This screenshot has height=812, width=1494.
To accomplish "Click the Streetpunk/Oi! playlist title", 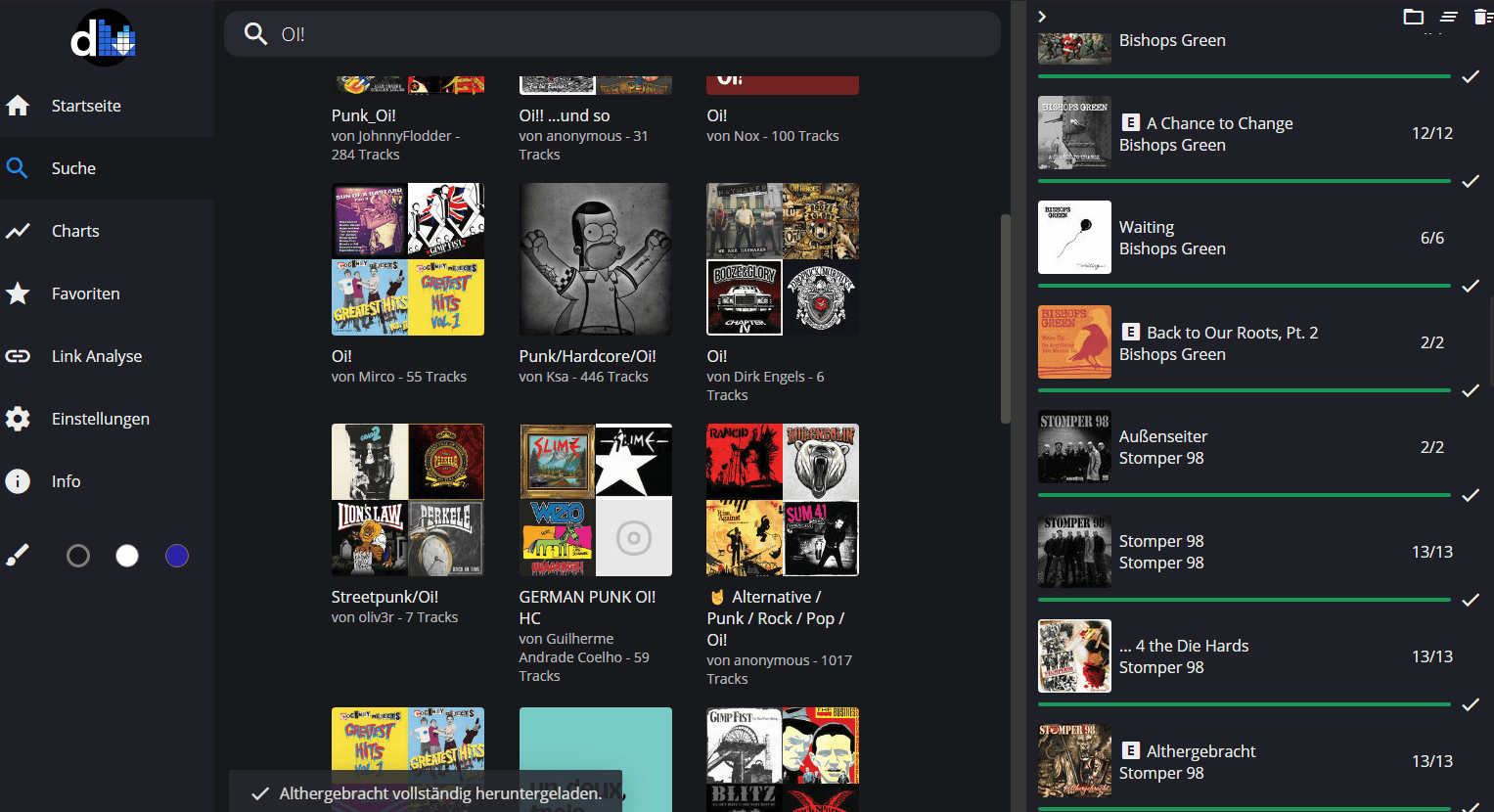I will 385,597.
